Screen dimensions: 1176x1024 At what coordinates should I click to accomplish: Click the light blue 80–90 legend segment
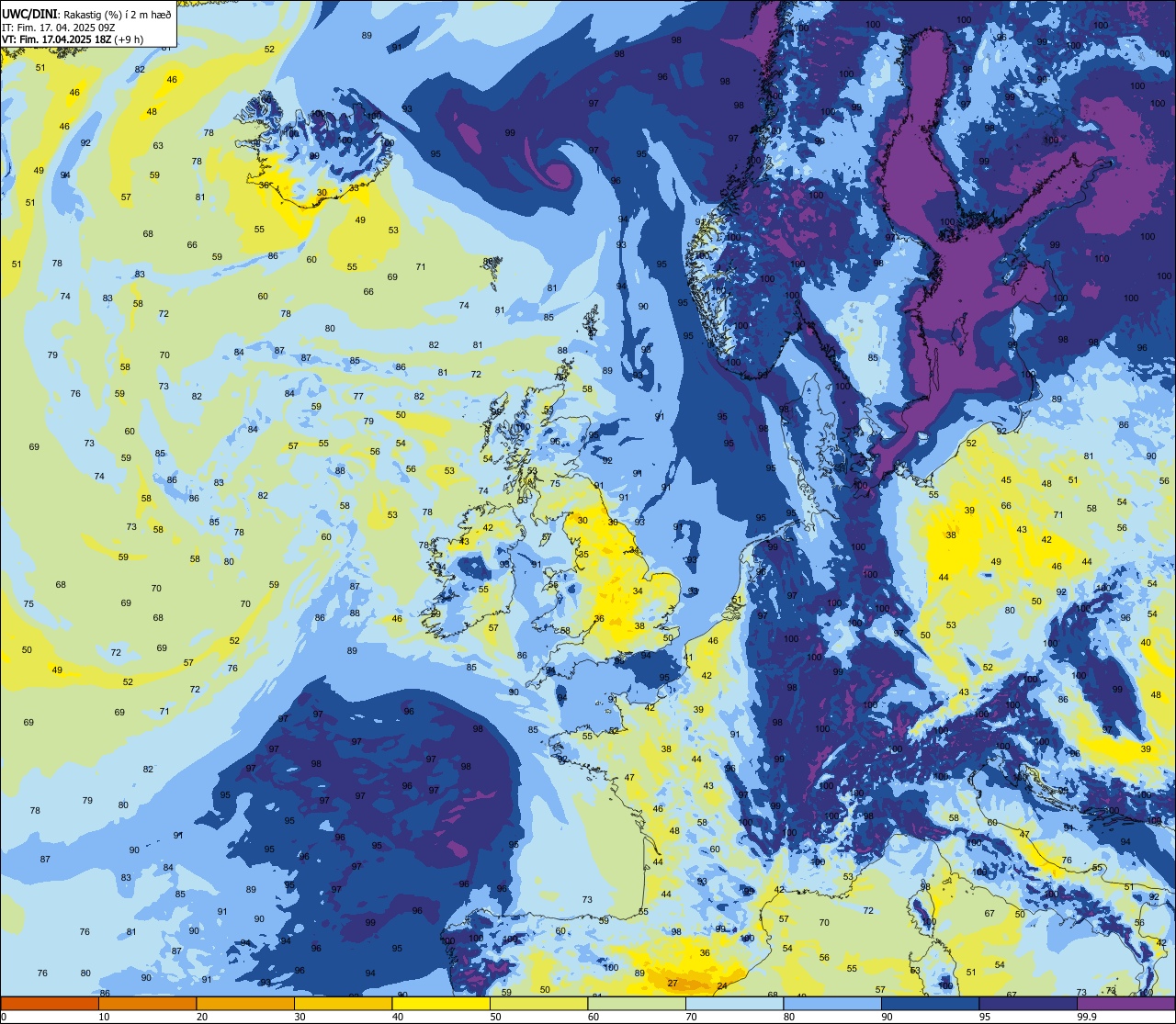[x=832, y=1003]
